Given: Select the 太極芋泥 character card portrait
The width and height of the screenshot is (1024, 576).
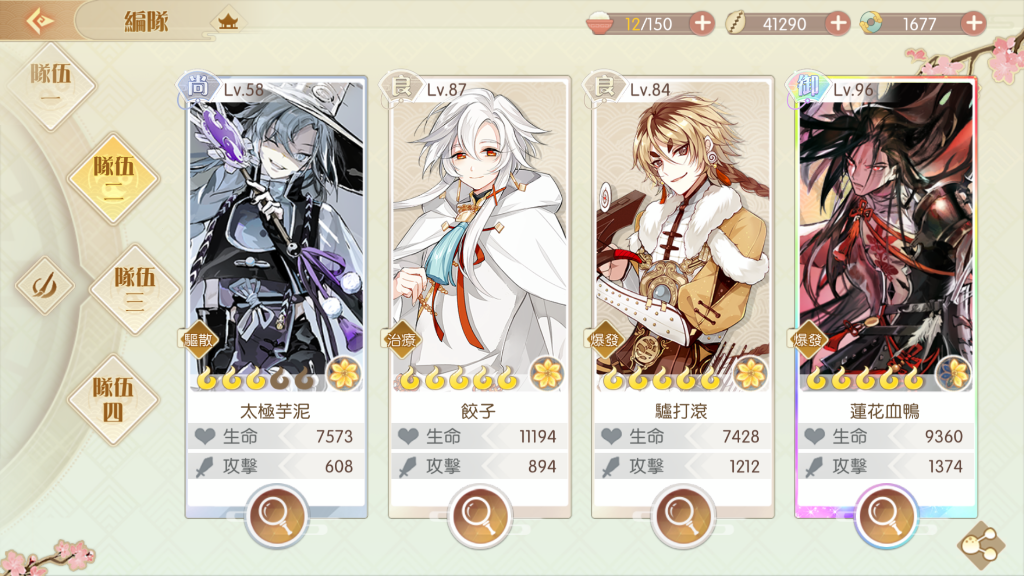Looking at the screenshot, I should click(x=276, y=235).
